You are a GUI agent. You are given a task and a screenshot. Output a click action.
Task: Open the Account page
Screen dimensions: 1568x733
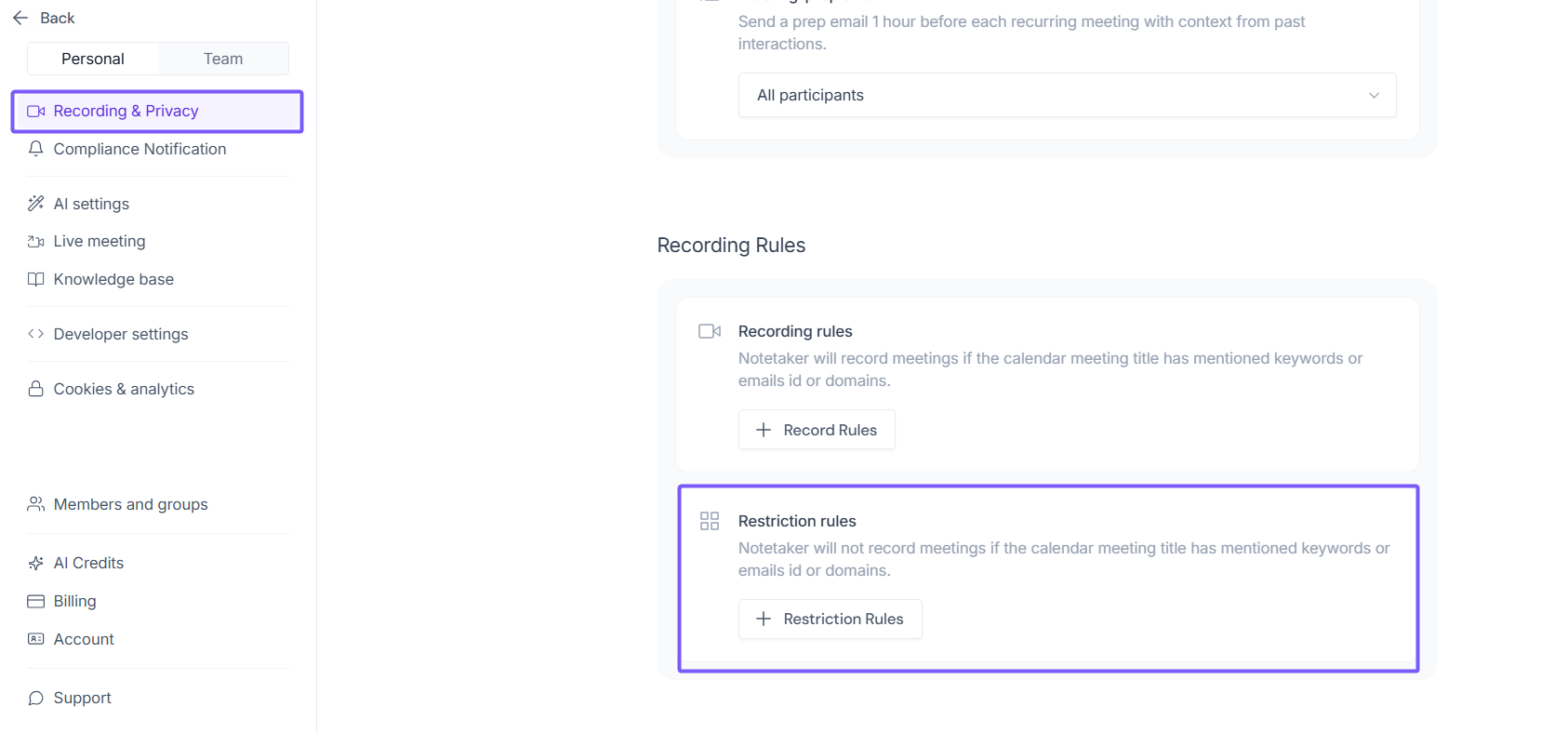pos(84,639)
